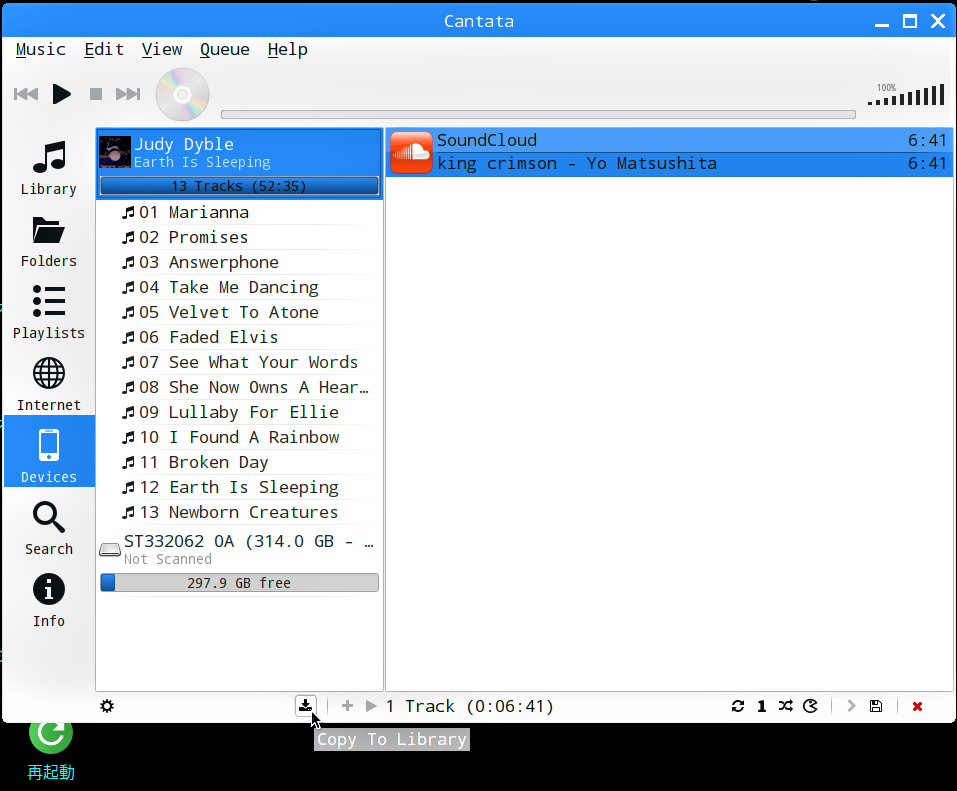Toggle single track mode

tap(762, 706)
